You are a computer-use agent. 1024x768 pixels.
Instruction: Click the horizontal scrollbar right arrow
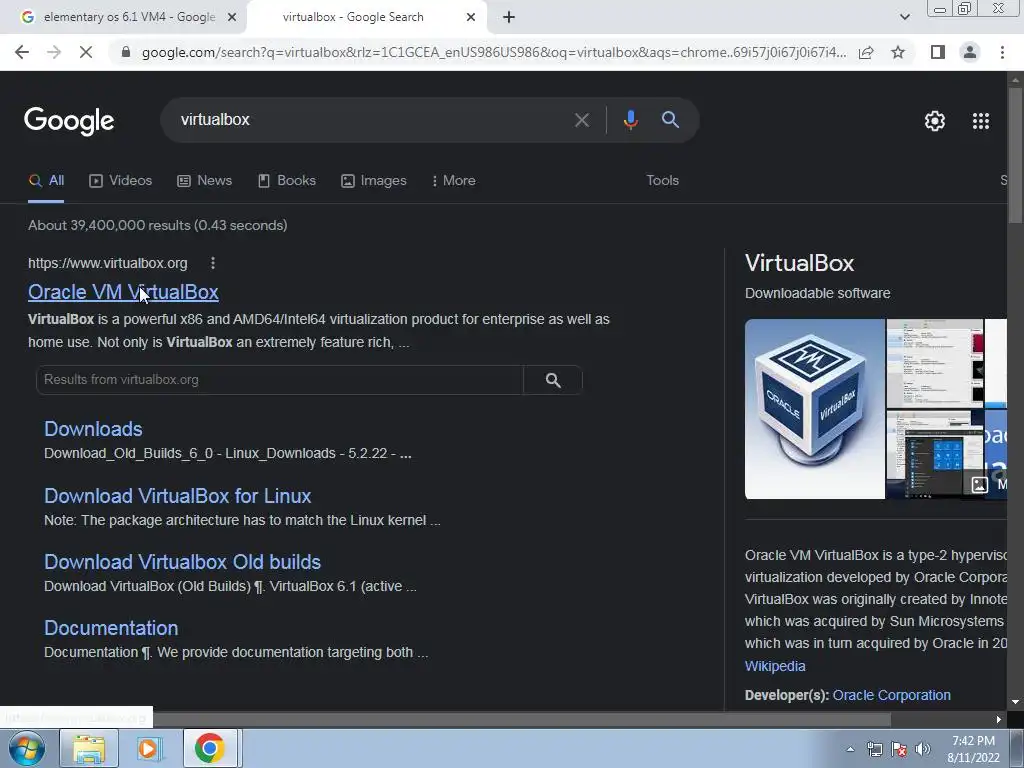(x=999, y=720)
